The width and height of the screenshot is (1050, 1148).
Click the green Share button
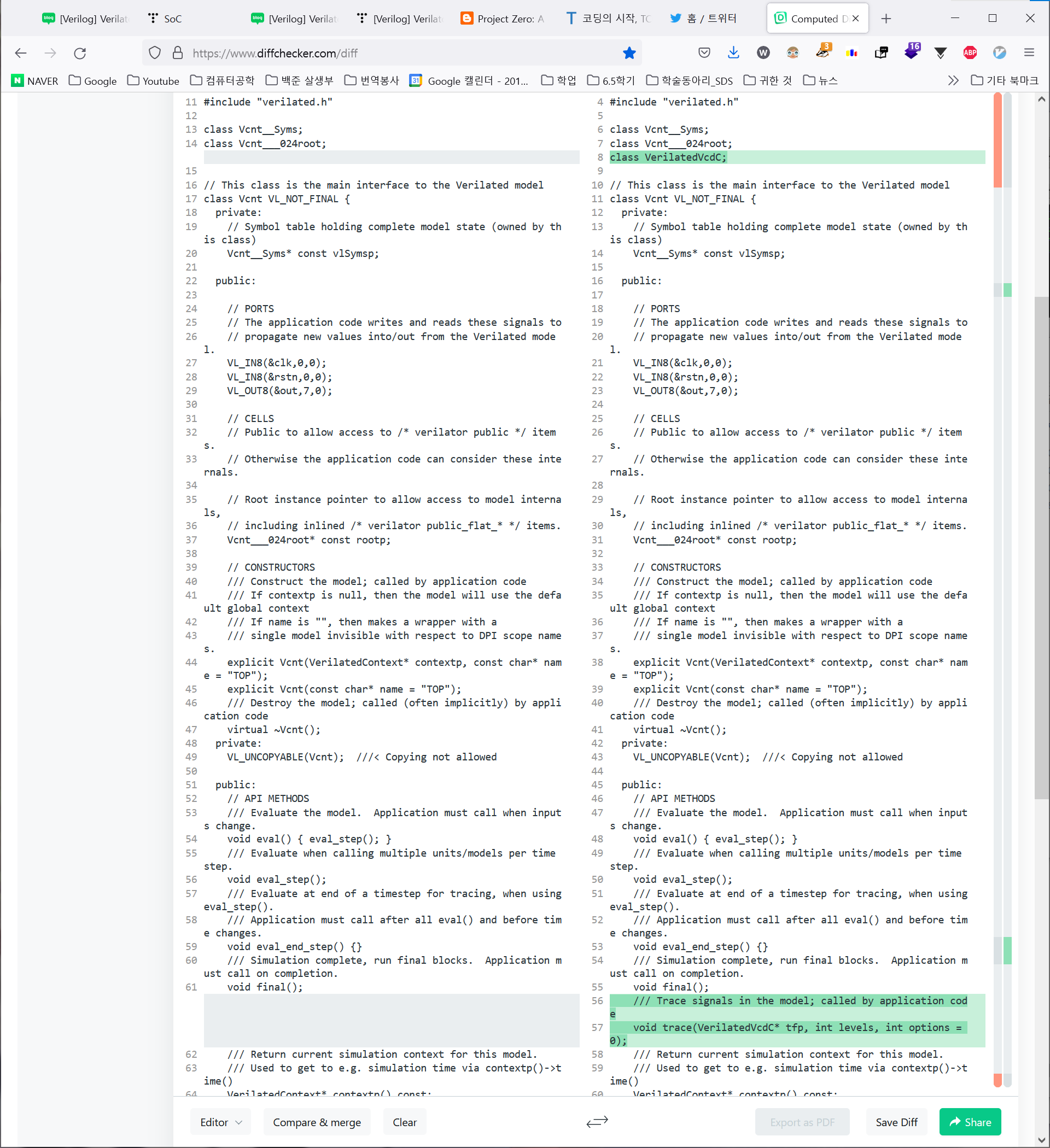point(970,1122)
